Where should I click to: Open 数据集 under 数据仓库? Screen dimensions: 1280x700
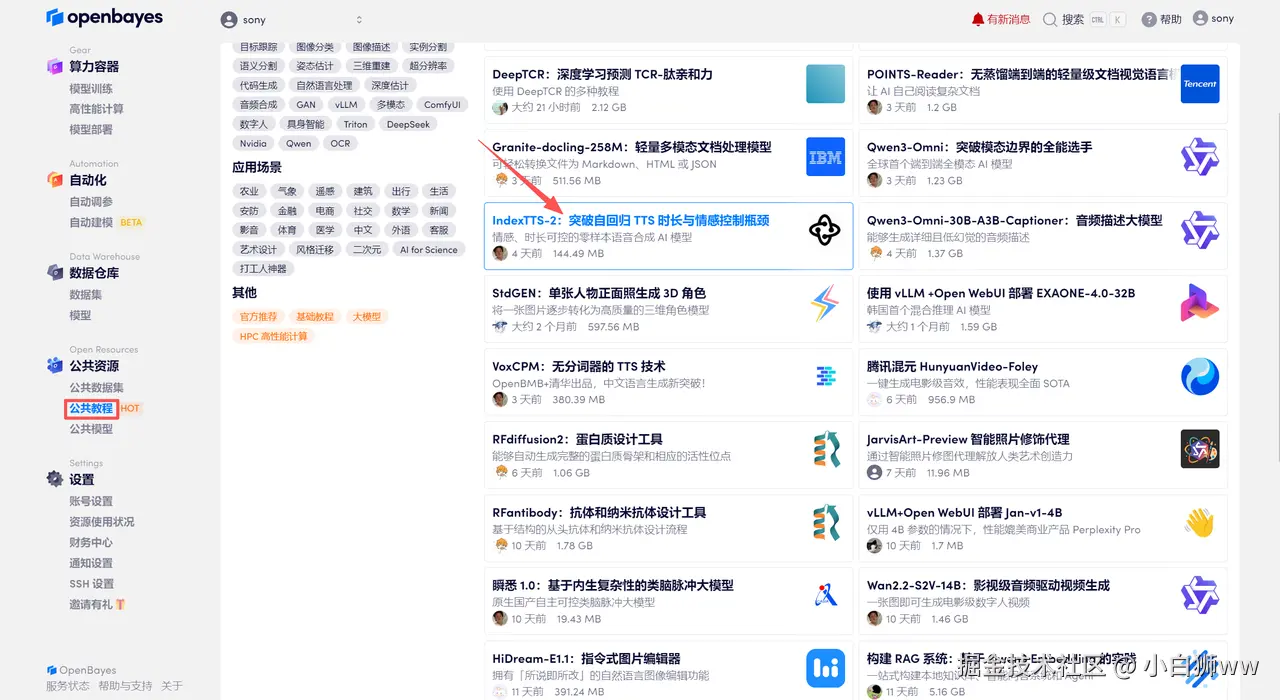click(85, 295)
